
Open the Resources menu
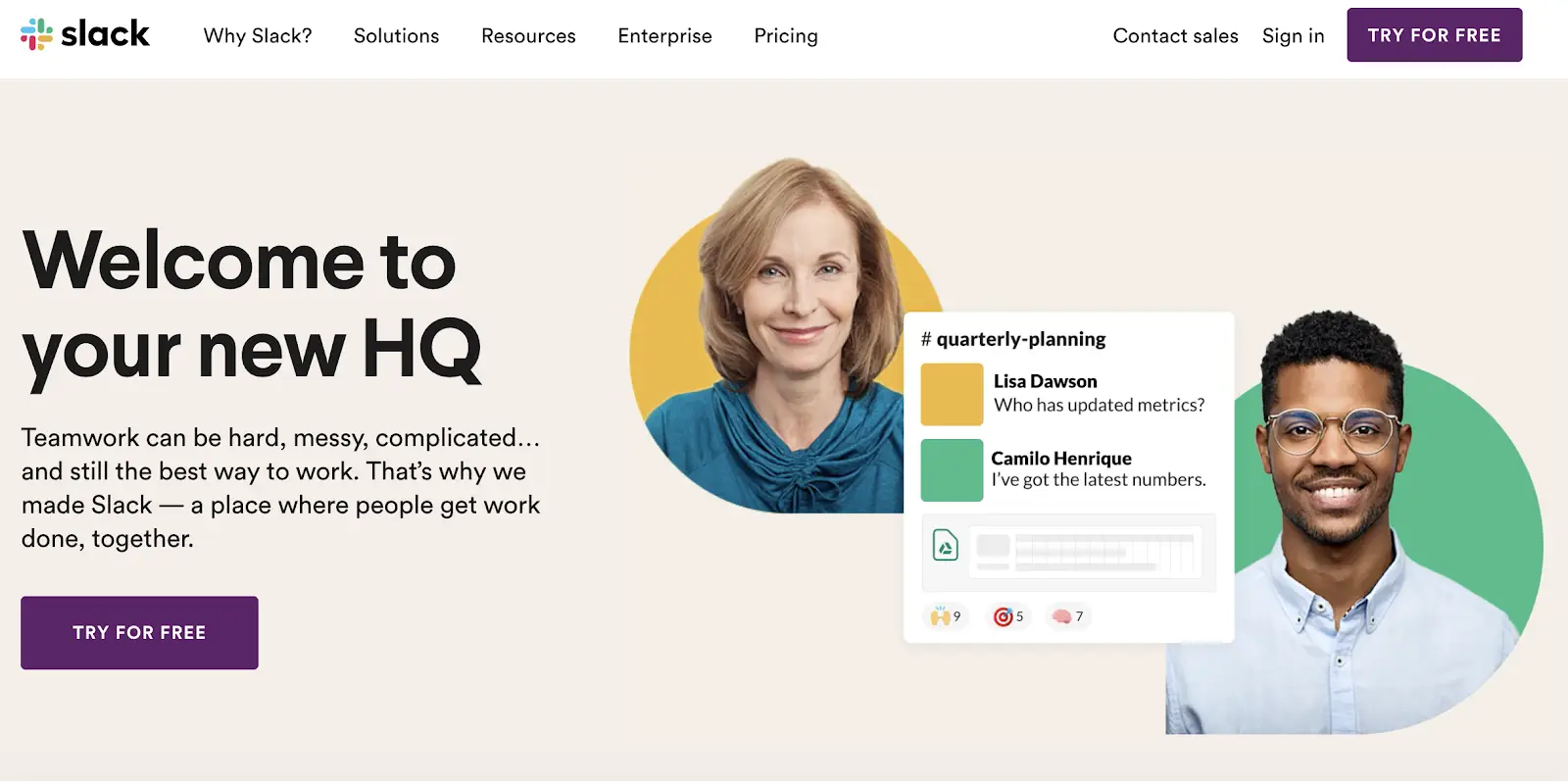tap(528, 35)
